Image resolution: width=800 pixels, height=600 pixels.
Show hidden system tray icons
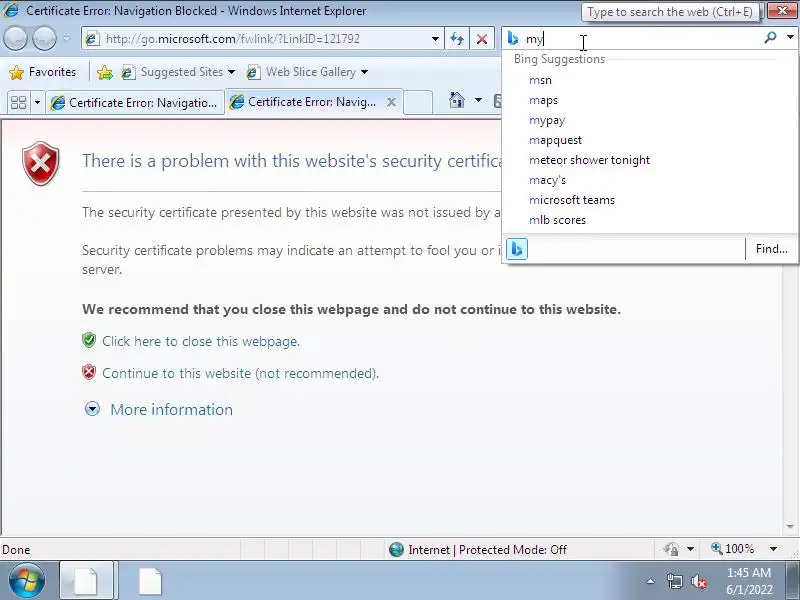(651, 581)
